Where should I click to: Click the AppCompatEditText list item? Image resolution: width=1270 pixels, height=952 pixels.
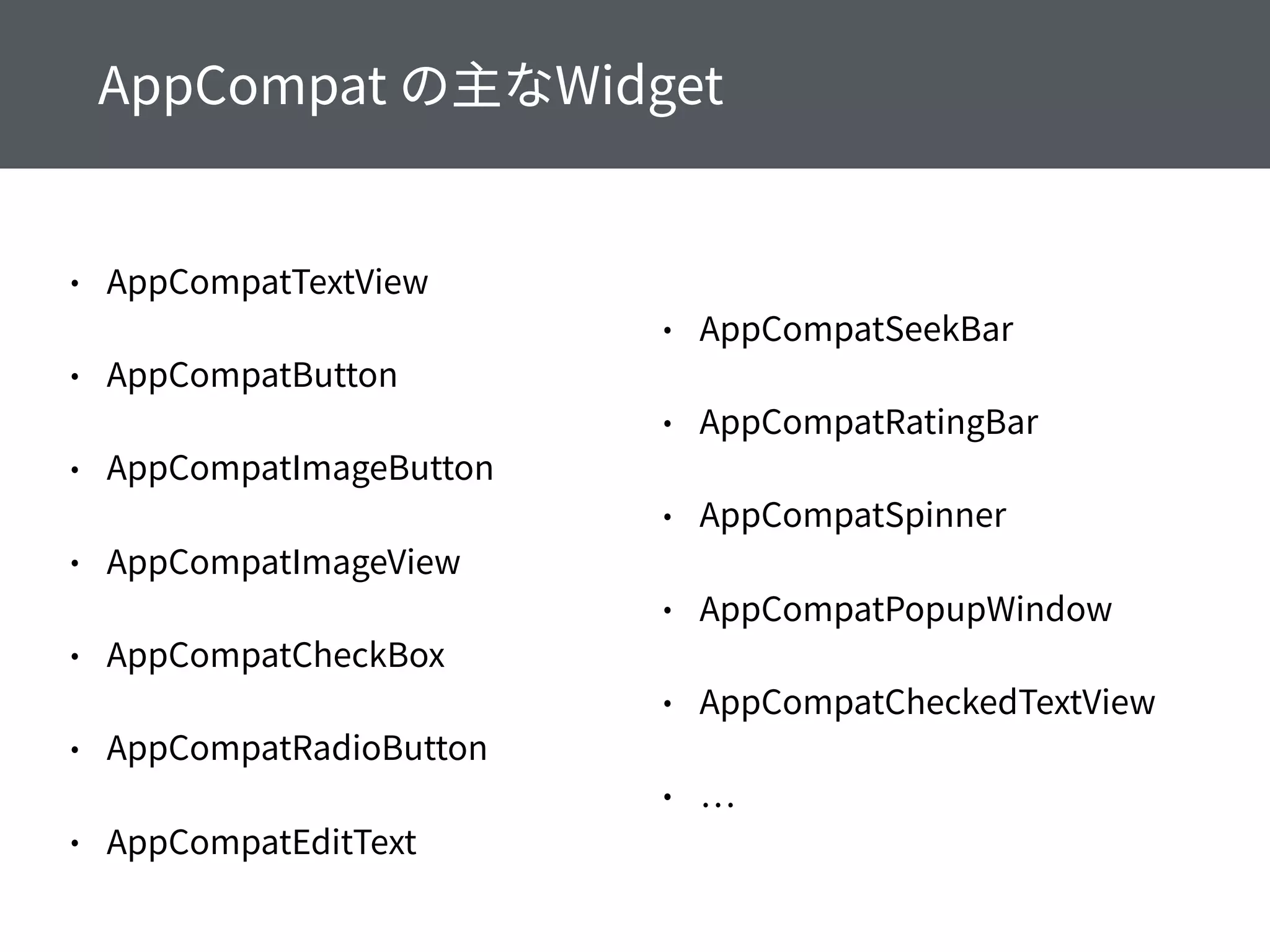261,842
